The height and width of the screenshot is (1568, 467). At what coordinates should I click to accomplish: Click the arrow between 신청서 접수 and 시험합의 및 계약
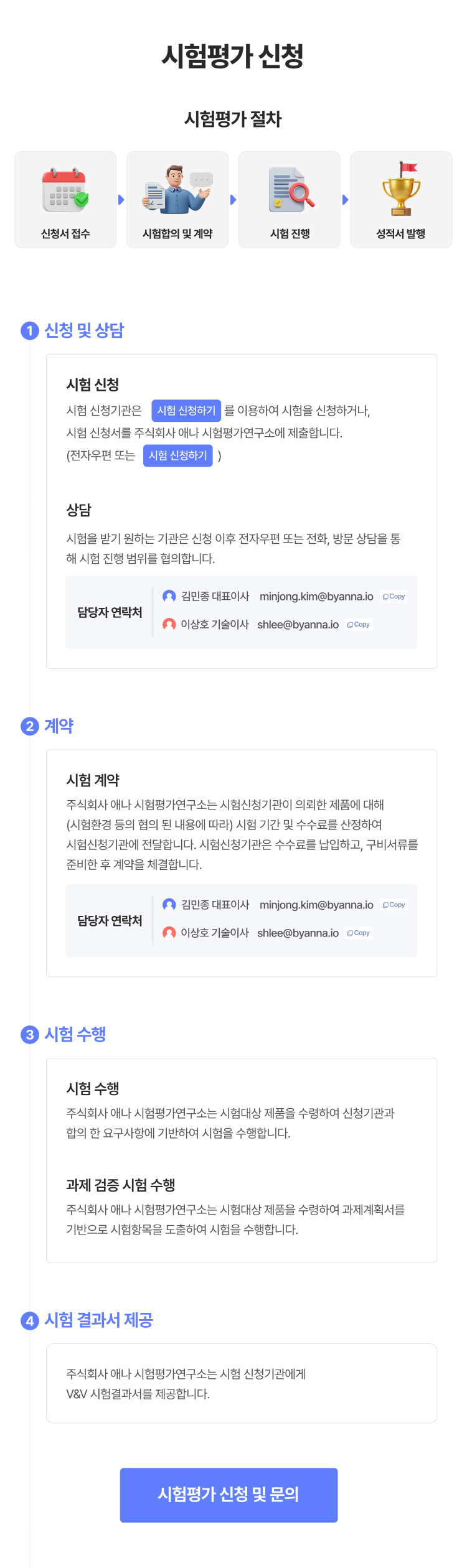(121, 200)
